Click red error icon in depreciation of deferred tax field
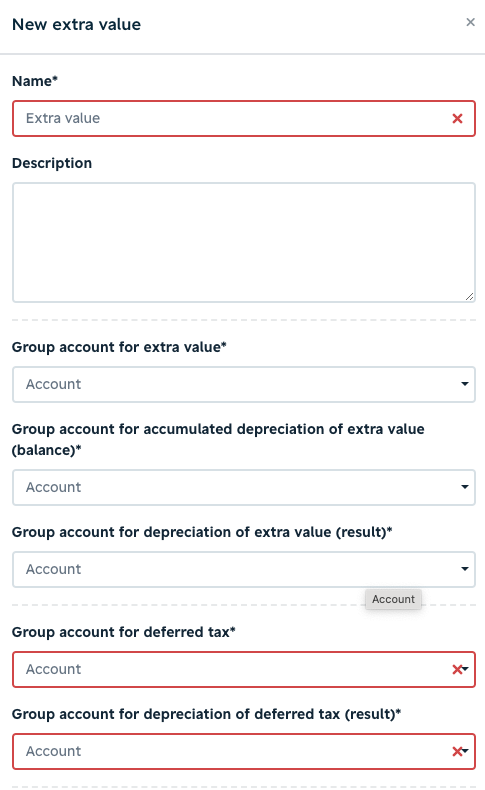Screen dimensions: 485x790 pyautogui.click(x=457, y=751)
